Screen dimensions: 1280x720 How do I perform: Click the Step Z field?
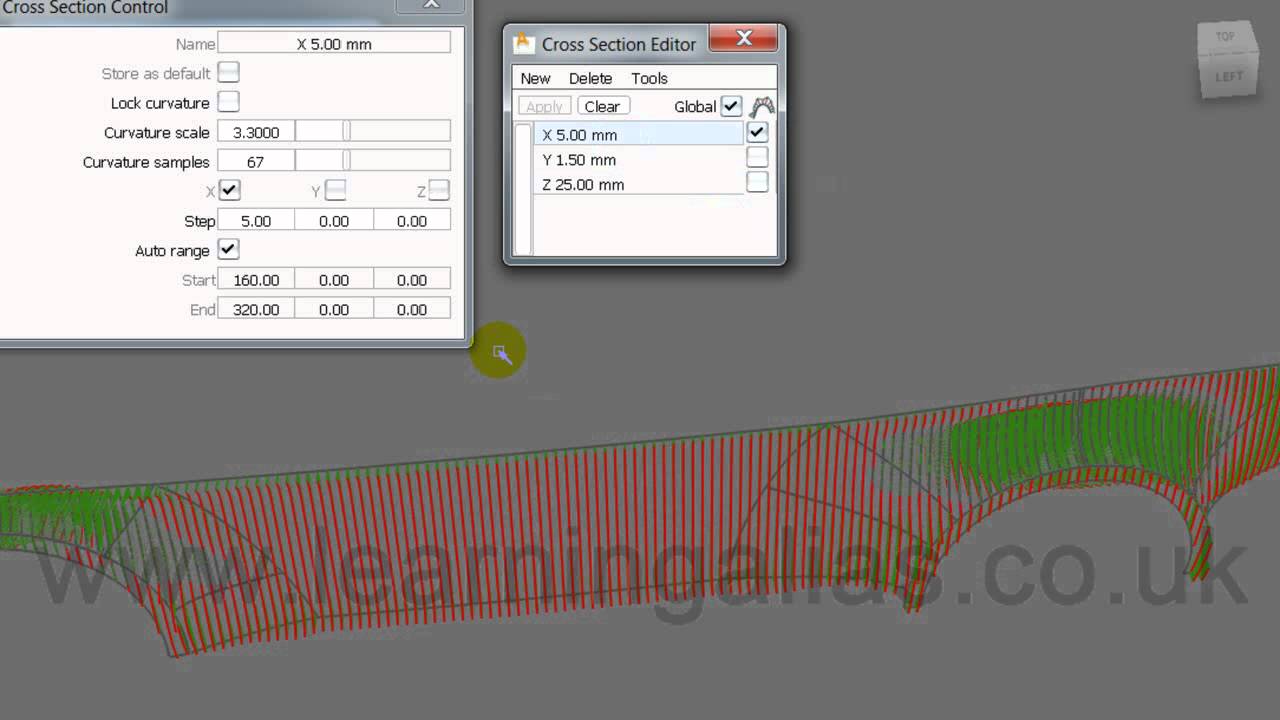click(412, 221)
